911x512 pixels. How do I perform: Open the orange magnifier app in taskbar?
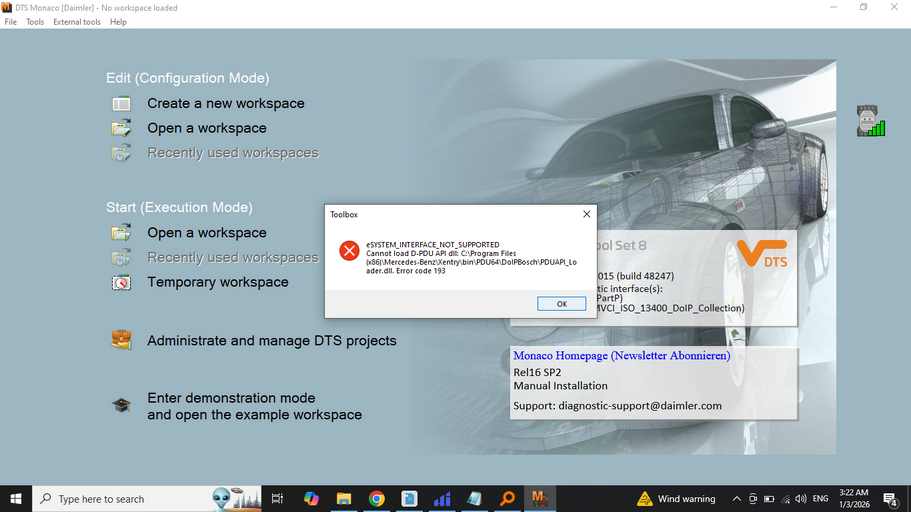[x=507, y=499]
